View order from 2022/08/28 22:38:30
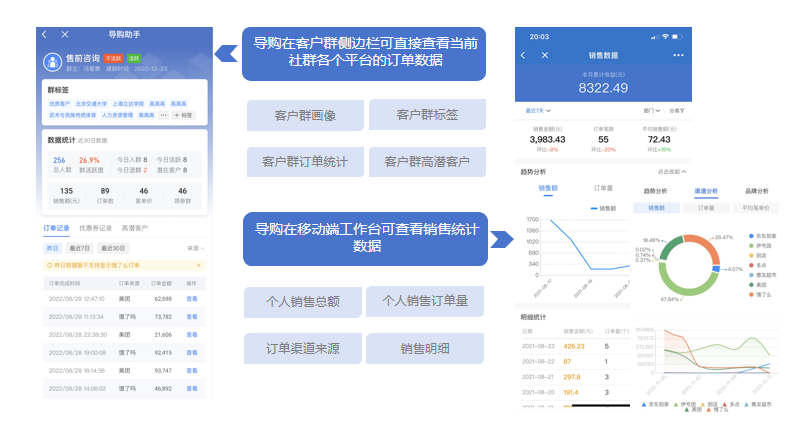Viewport: 810px width, 435px height. pyautogui.click(x=192, y=335)
